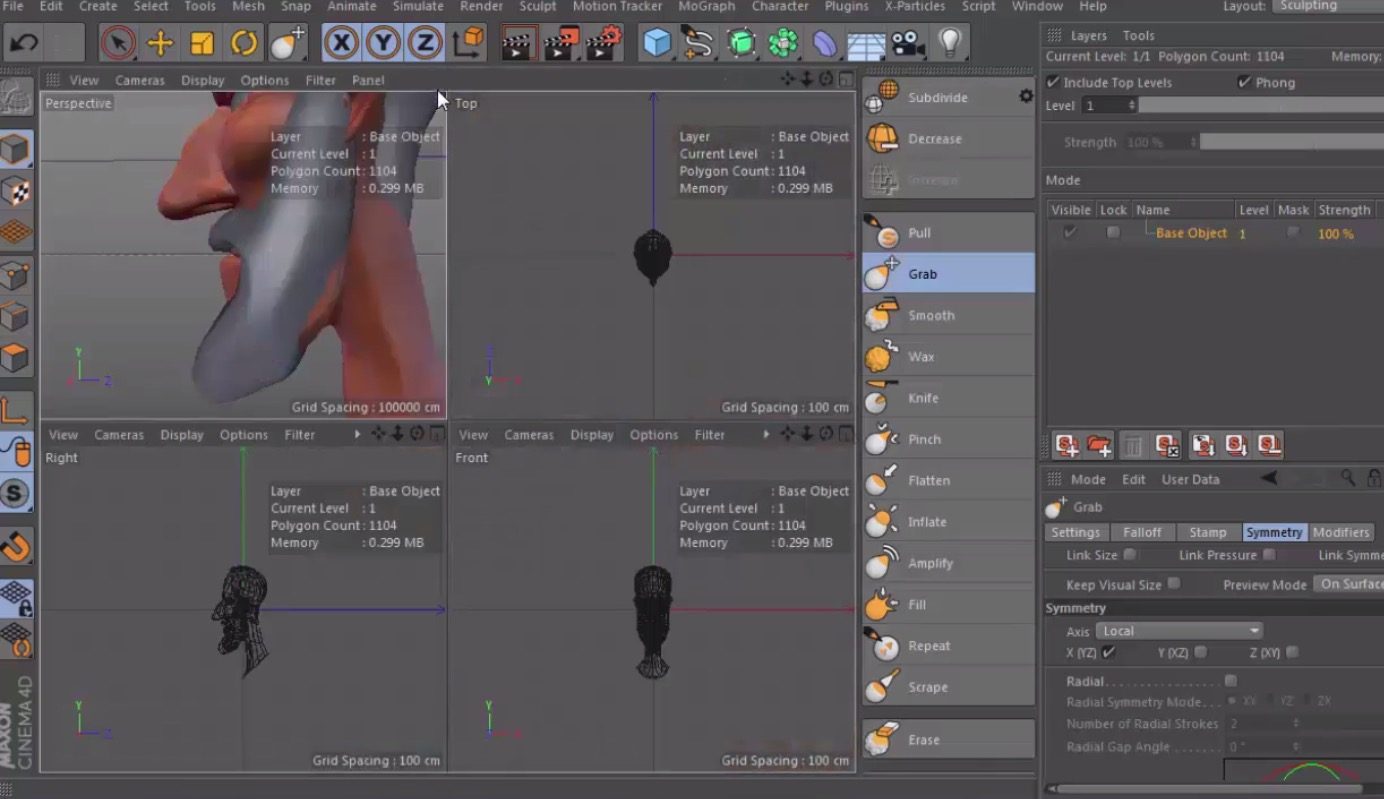
Task: Select the Inflate sculpt brush
Action: point(948,522)
